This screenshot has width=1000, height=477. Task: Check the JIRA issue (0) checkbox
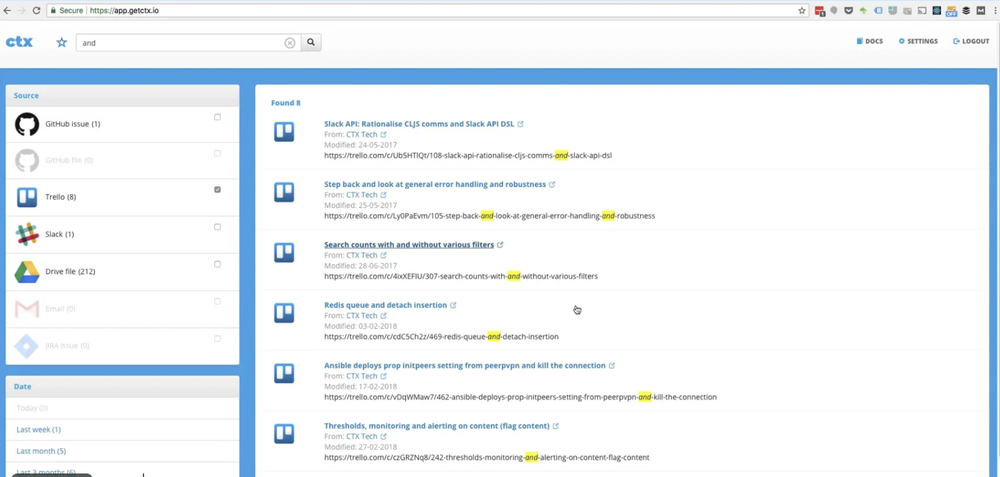[217, 339]
